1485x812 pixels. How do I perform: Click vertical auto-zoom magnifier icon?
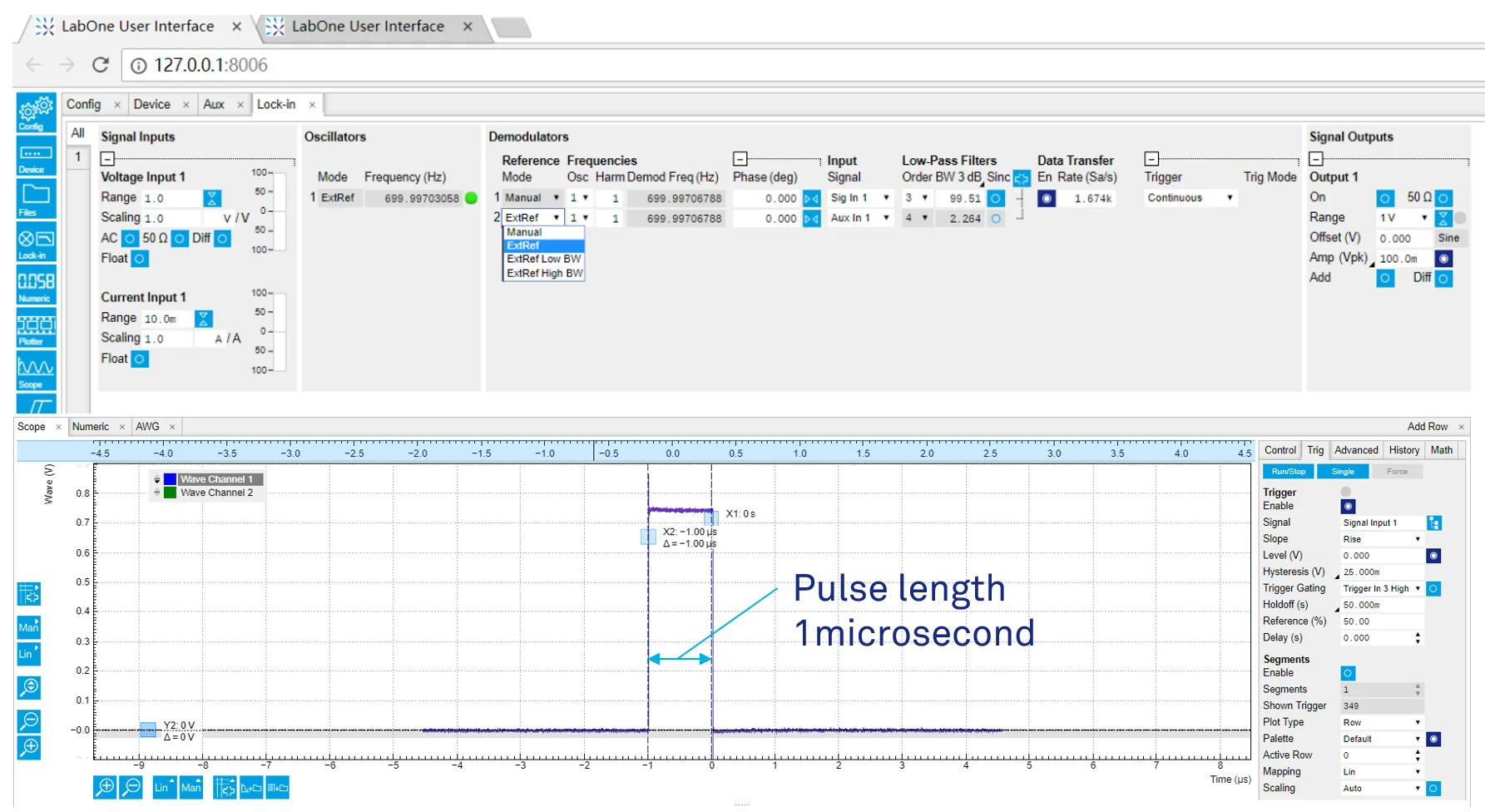pyautogui.click(x=29, y=687)
